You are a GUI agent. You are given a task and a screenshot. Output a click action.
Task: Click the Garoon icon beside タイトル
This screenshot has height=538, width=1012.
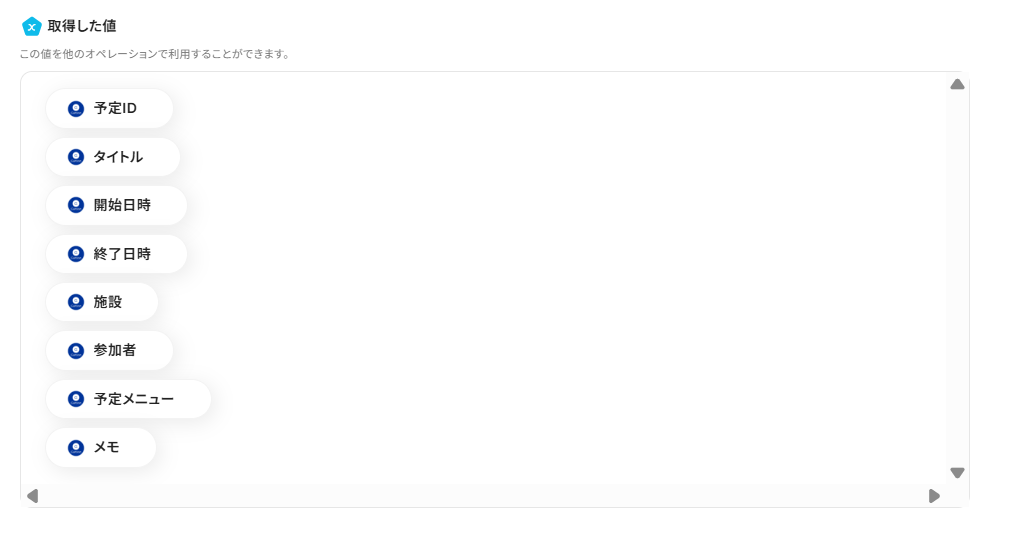pos(76,157)
